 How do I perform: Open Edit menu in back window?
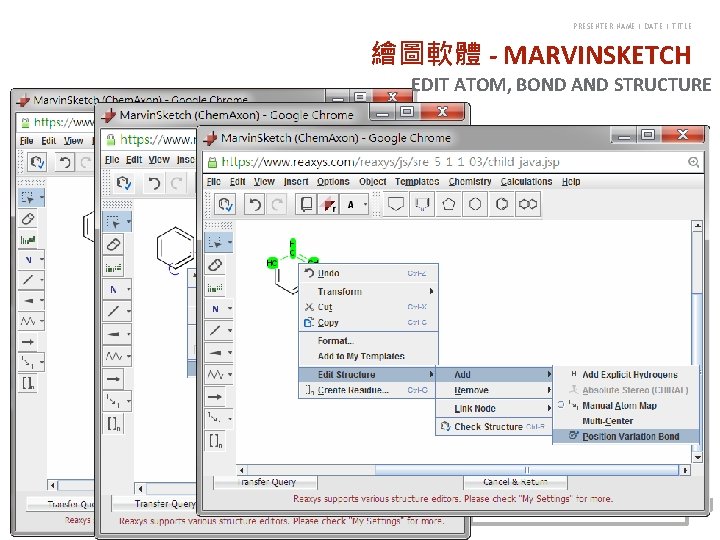point(48,141)
